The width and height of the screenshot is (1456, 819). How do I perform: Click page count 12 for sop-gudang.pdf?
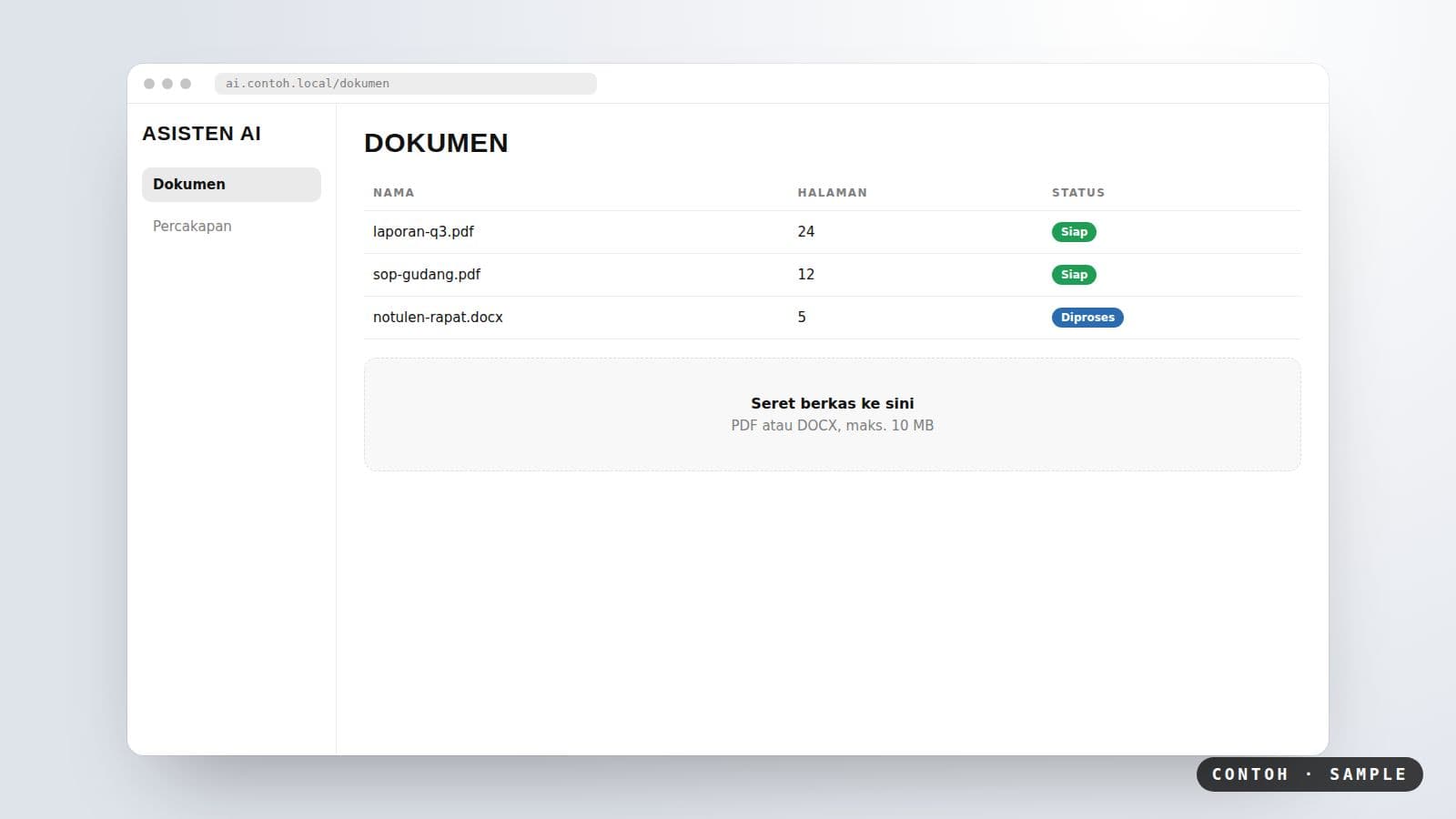806,275
